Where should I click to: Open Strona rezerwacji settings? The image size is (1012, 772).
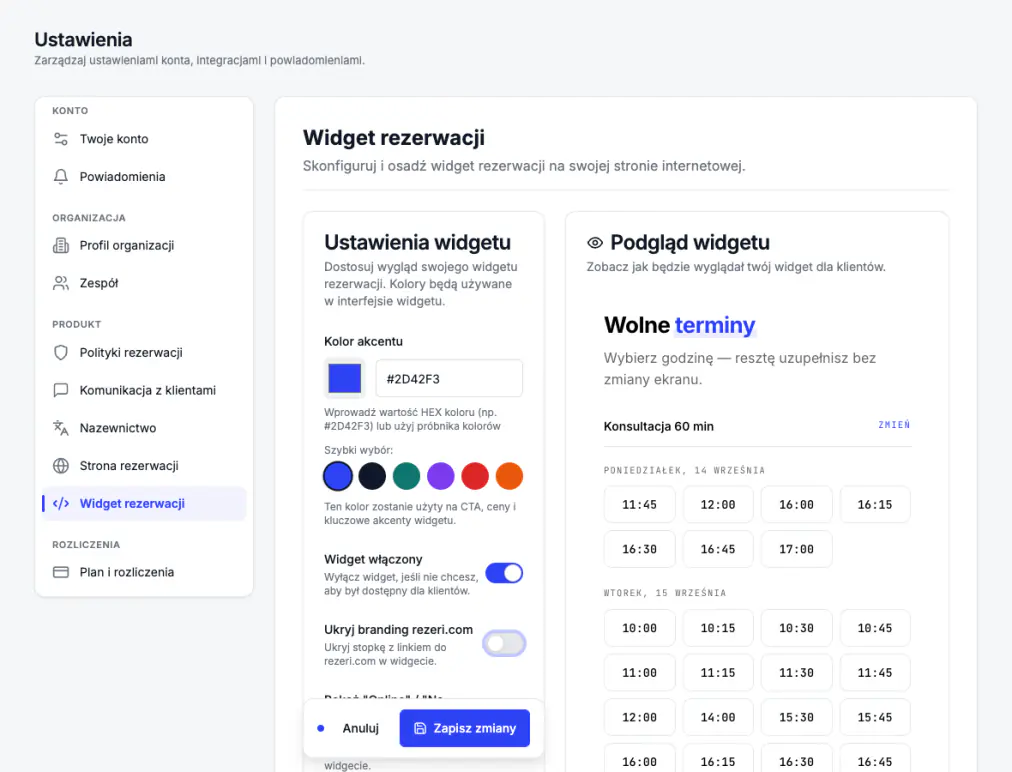point(144,465)
